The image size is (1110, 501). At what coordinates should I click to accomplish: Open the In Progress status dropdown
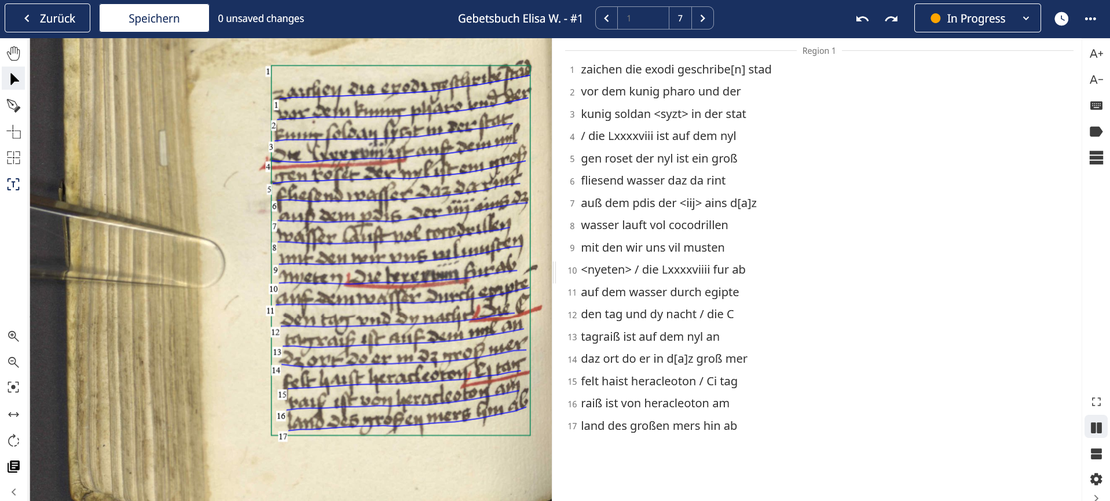pyautogui.click(x=977, y=19)
